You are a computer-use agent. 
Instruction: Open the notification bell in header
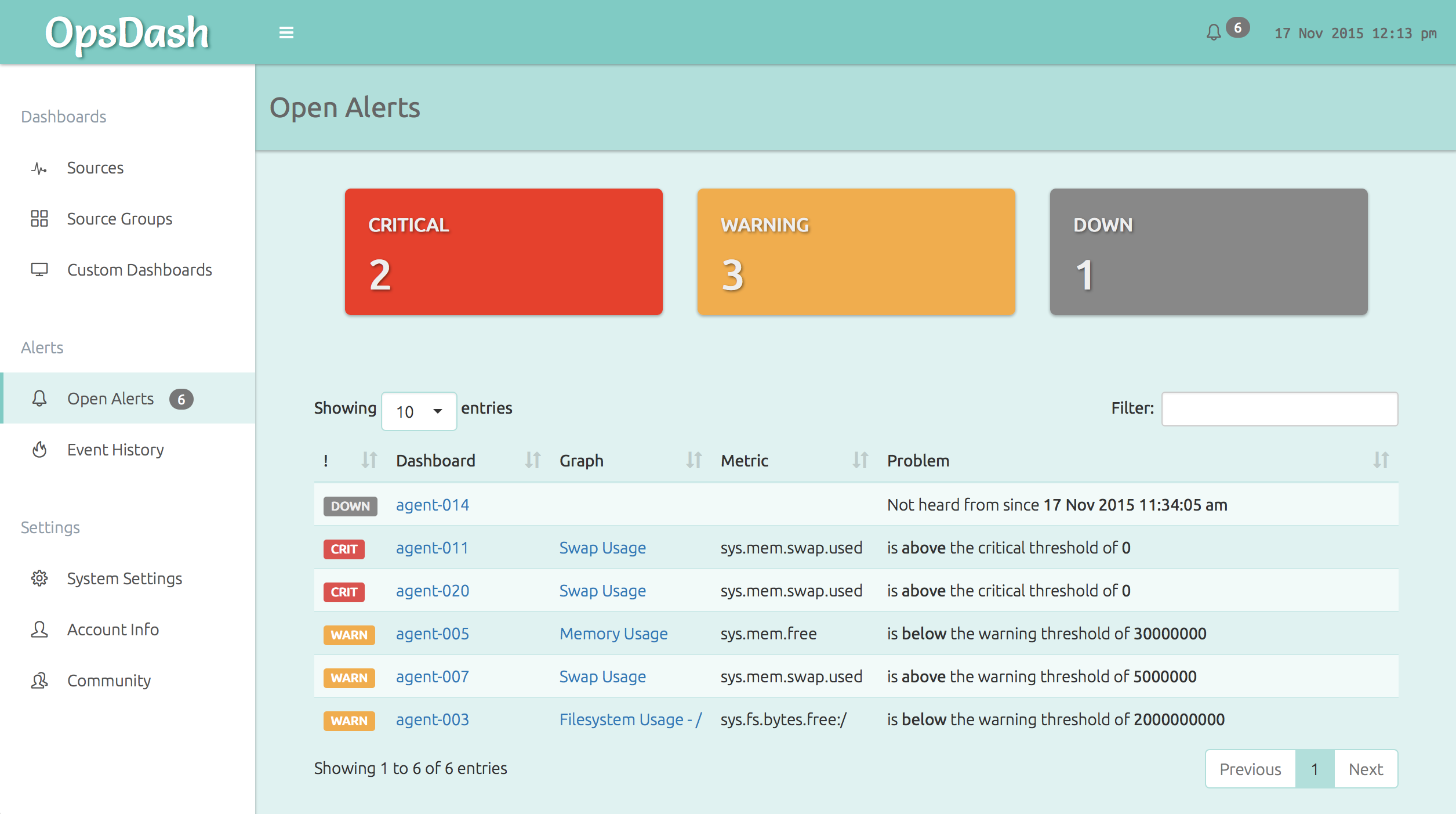click(x=1214, y=32)
